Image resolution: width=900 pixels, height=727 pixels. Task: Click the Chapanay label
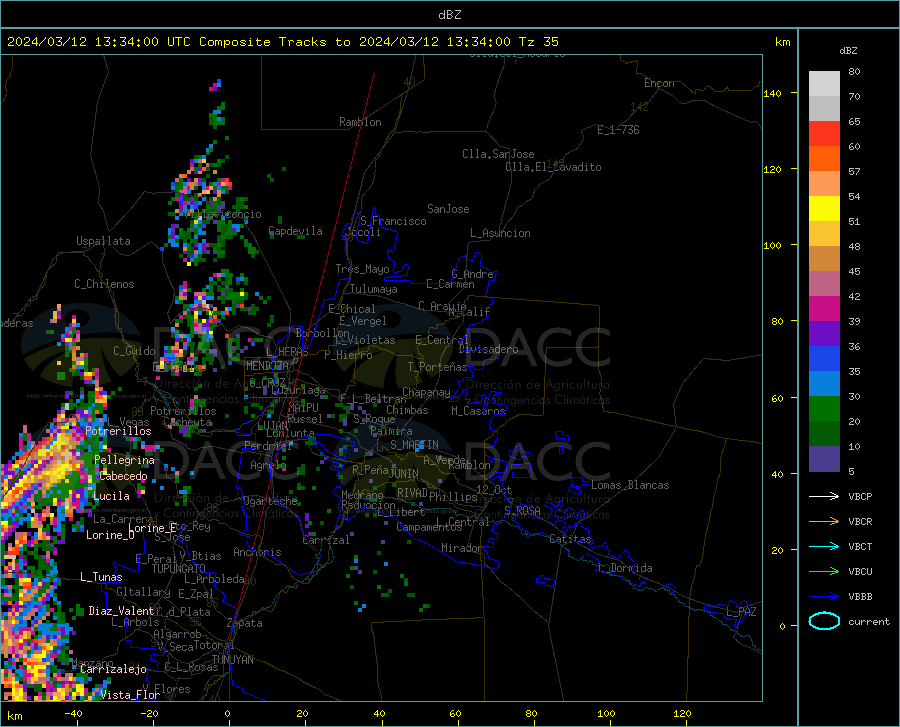(x=426, y=392)
